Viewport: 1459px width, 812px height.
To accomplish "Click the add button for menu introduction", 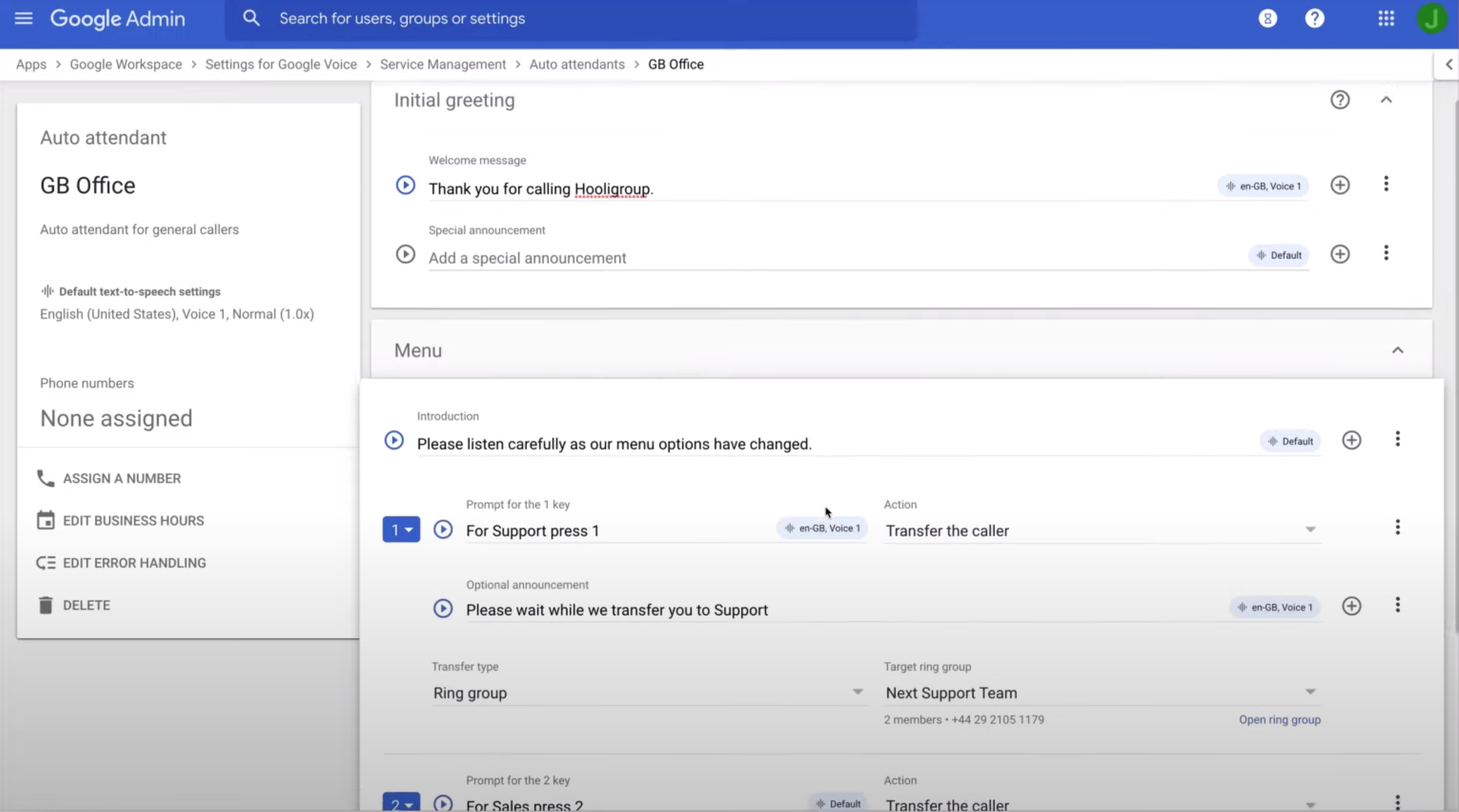I will coord(1351,440).
